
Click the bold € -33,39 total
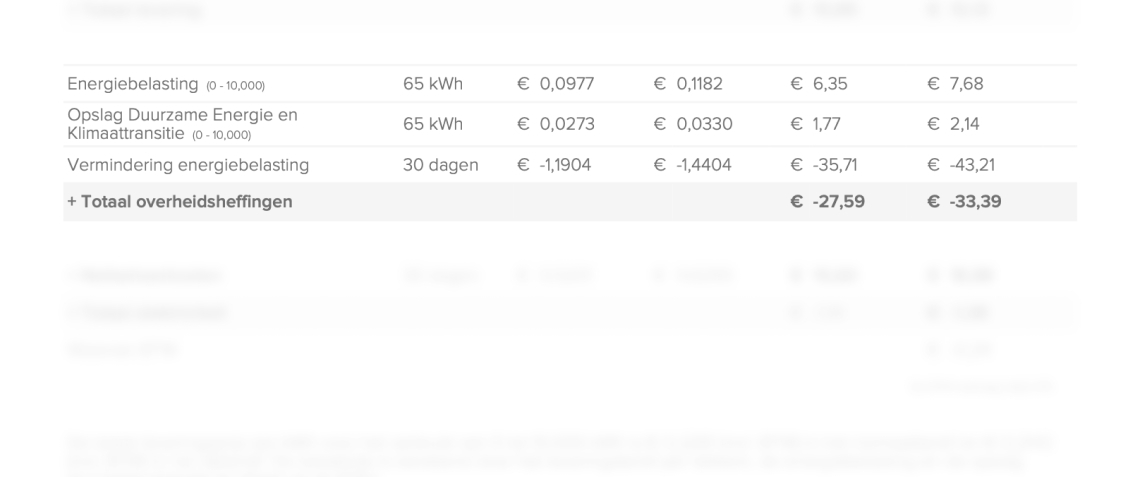click(964, 202)
